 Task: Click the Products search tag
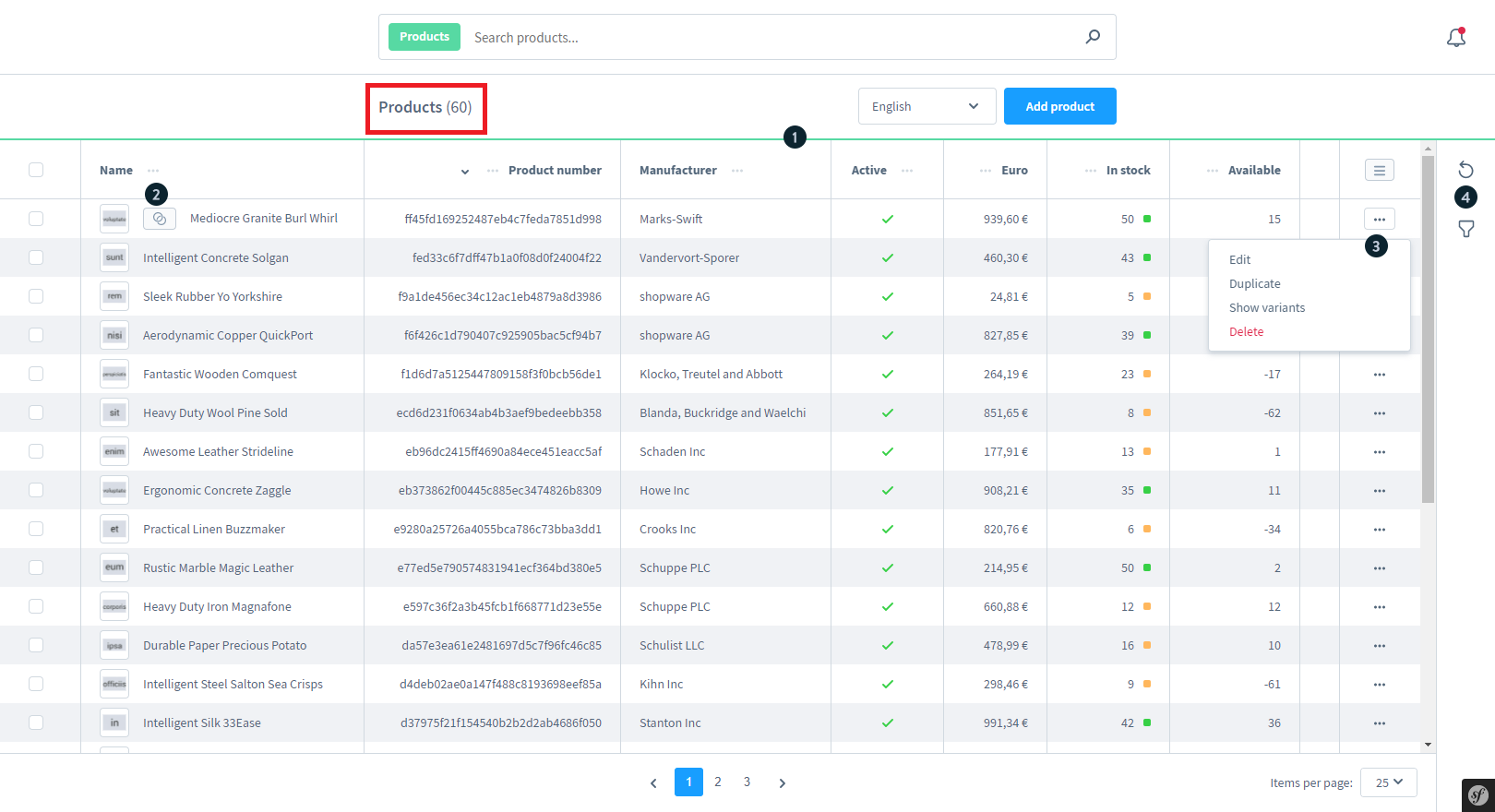(425, 37)
